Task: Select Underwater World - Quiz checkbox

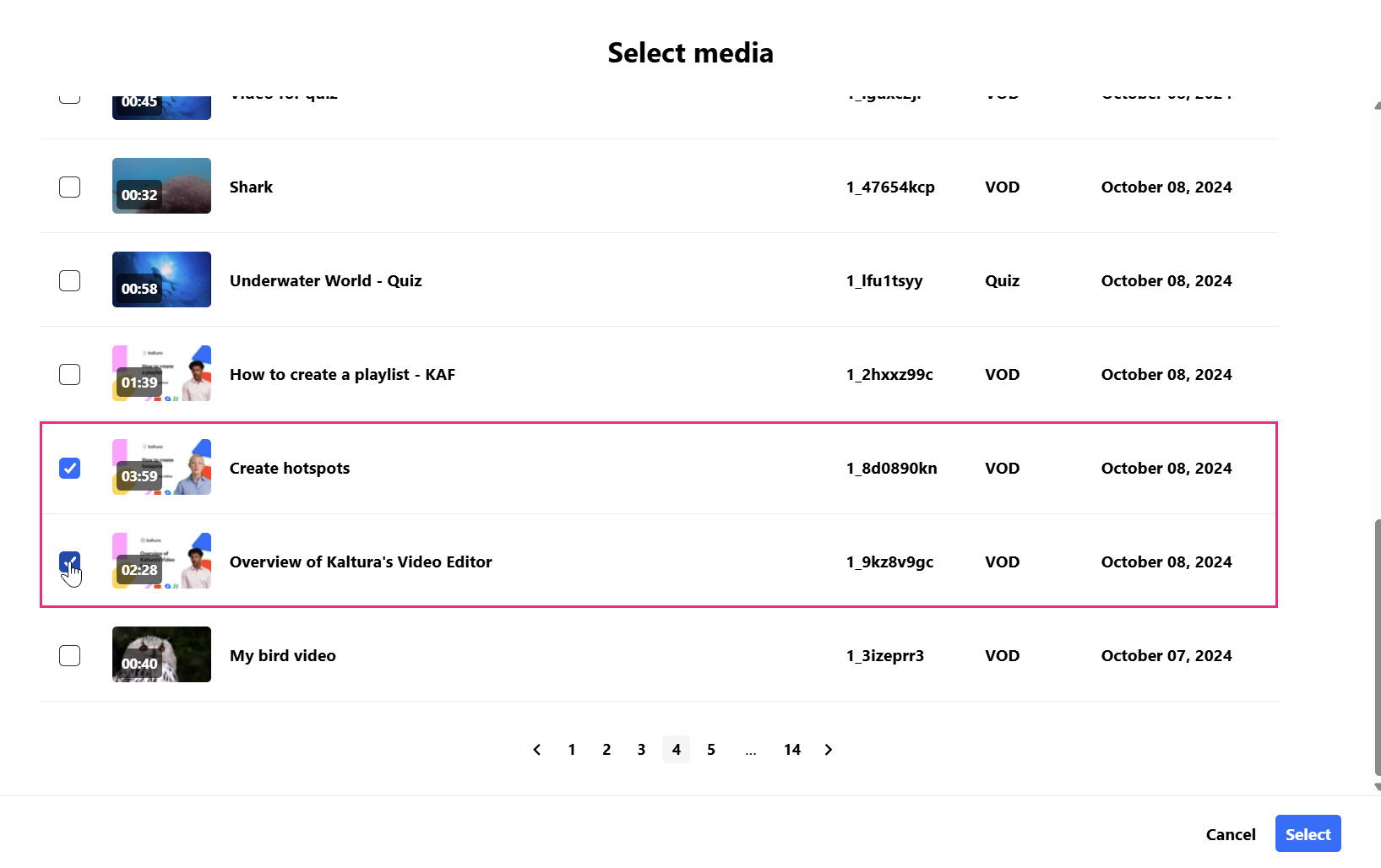Action: 70,280
